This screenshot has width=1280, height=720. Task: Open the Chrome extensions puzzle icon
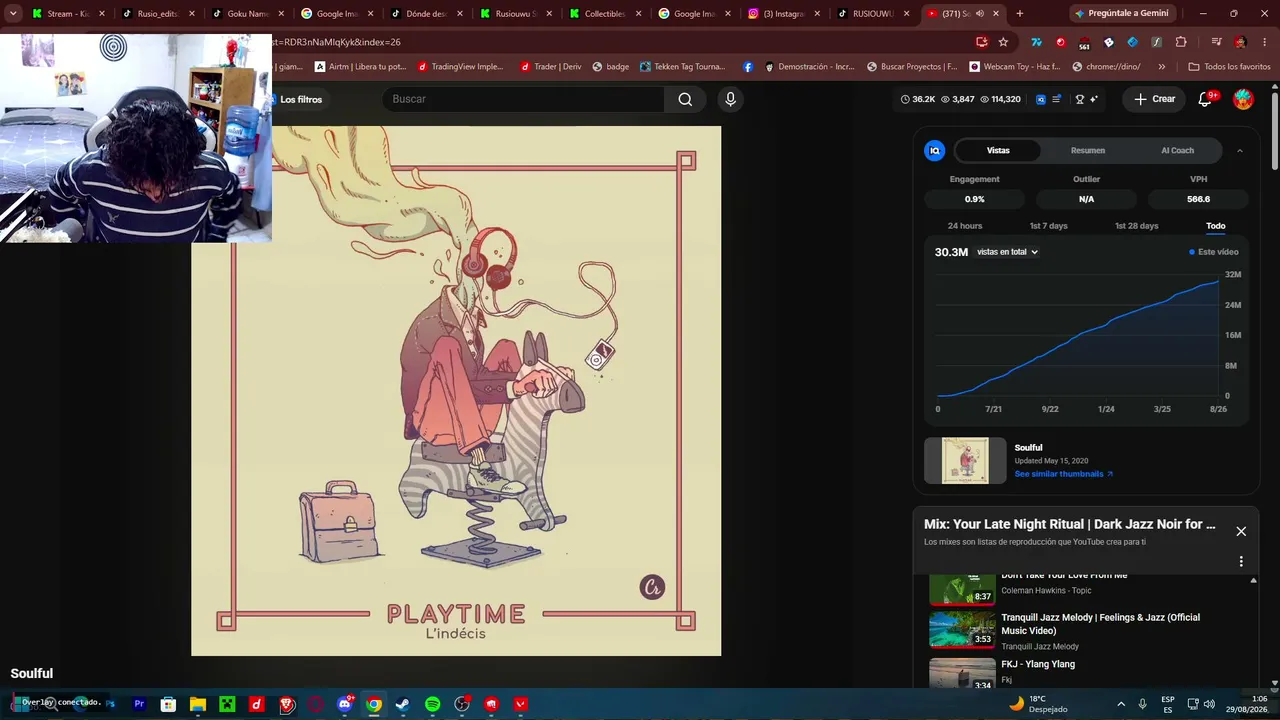[1181, 42]
